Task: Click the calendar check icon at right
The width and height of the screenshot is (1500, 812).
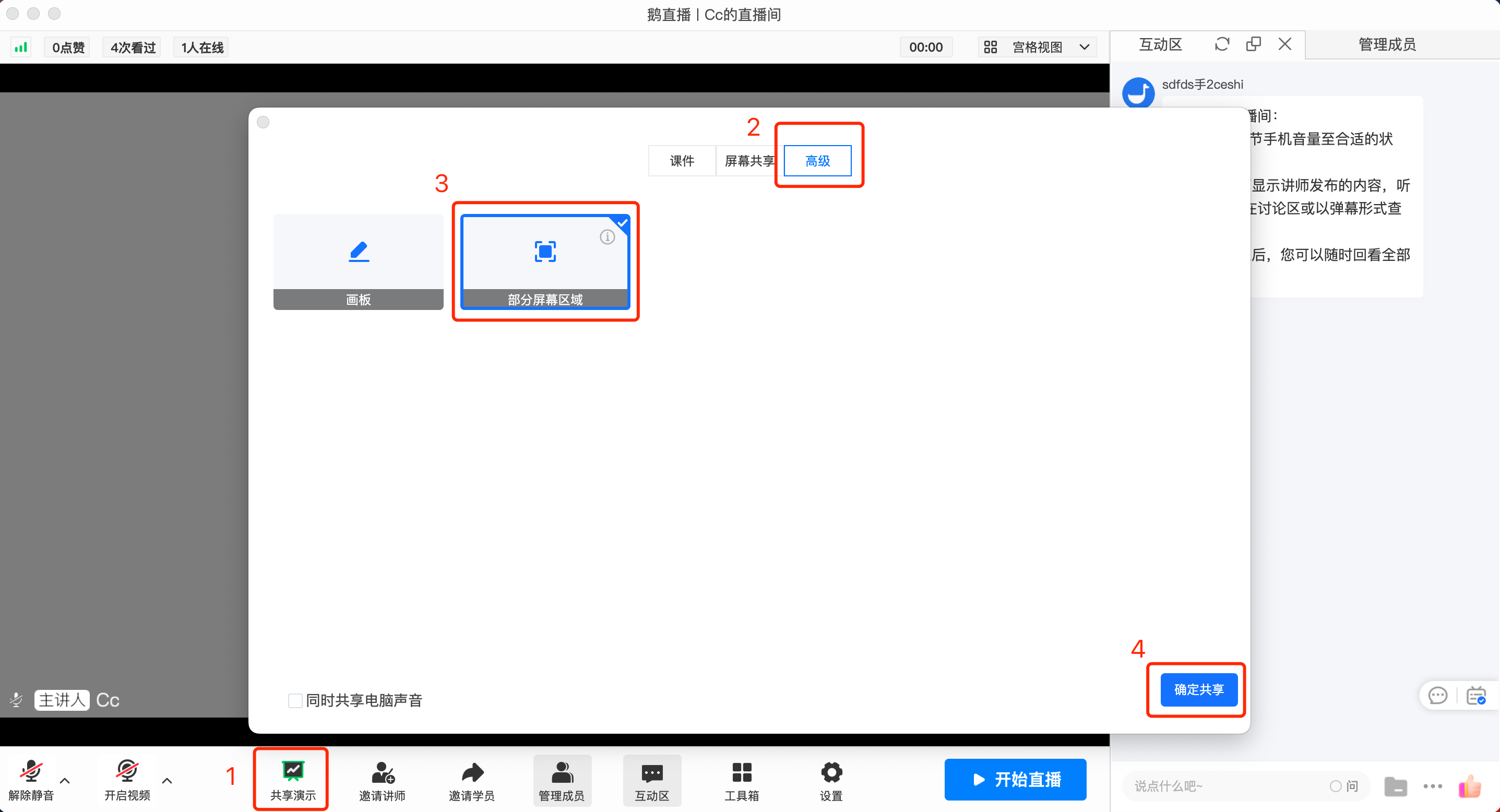Action: [x=1475, y=695]
